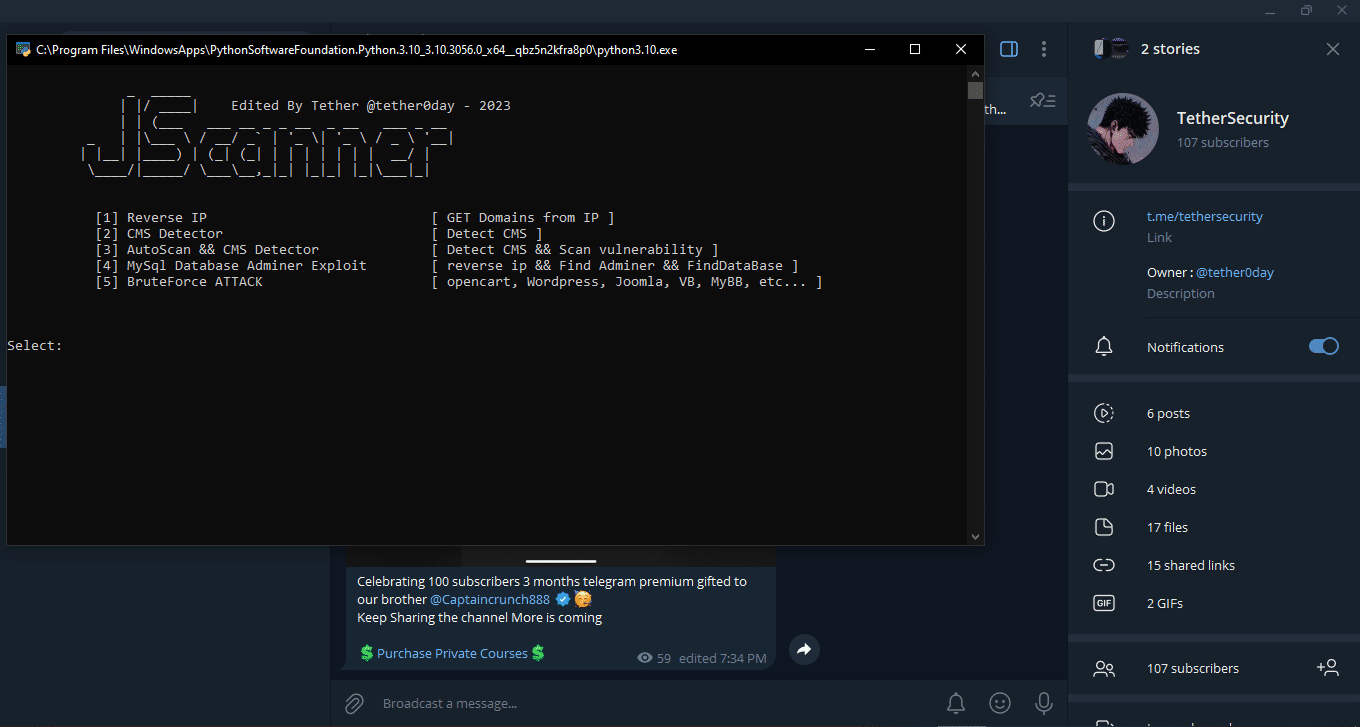Click the microphone voice message icon
This screenshot has width=1360, height=727.
point(1043,703)
